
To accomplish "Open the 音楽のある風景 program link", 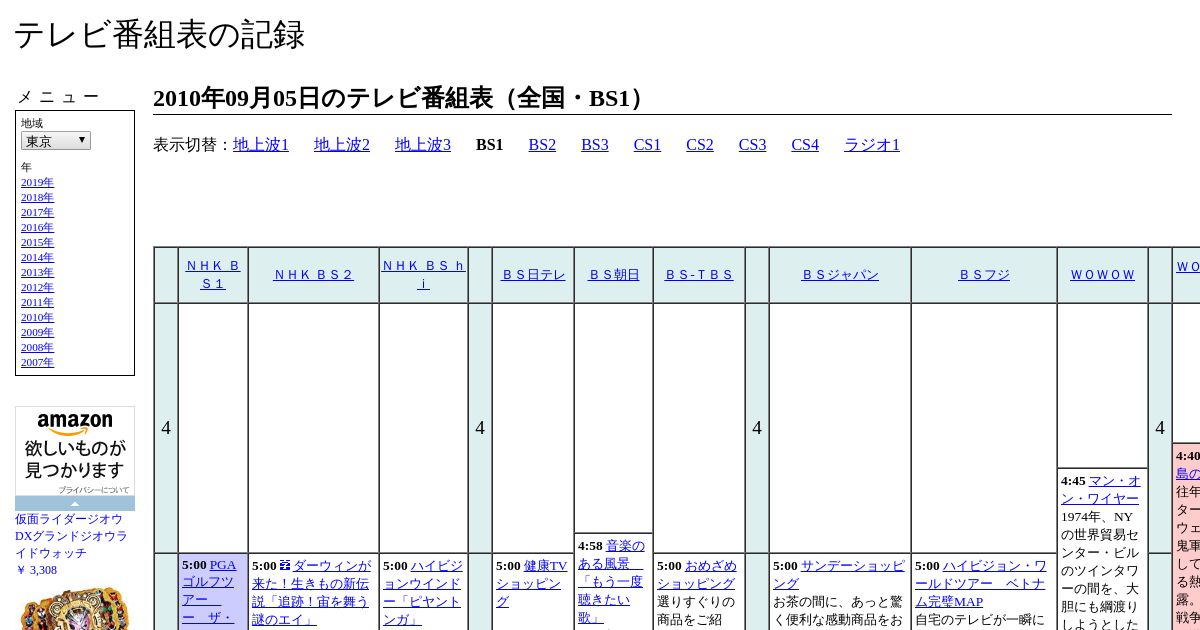I will point(611,581).
